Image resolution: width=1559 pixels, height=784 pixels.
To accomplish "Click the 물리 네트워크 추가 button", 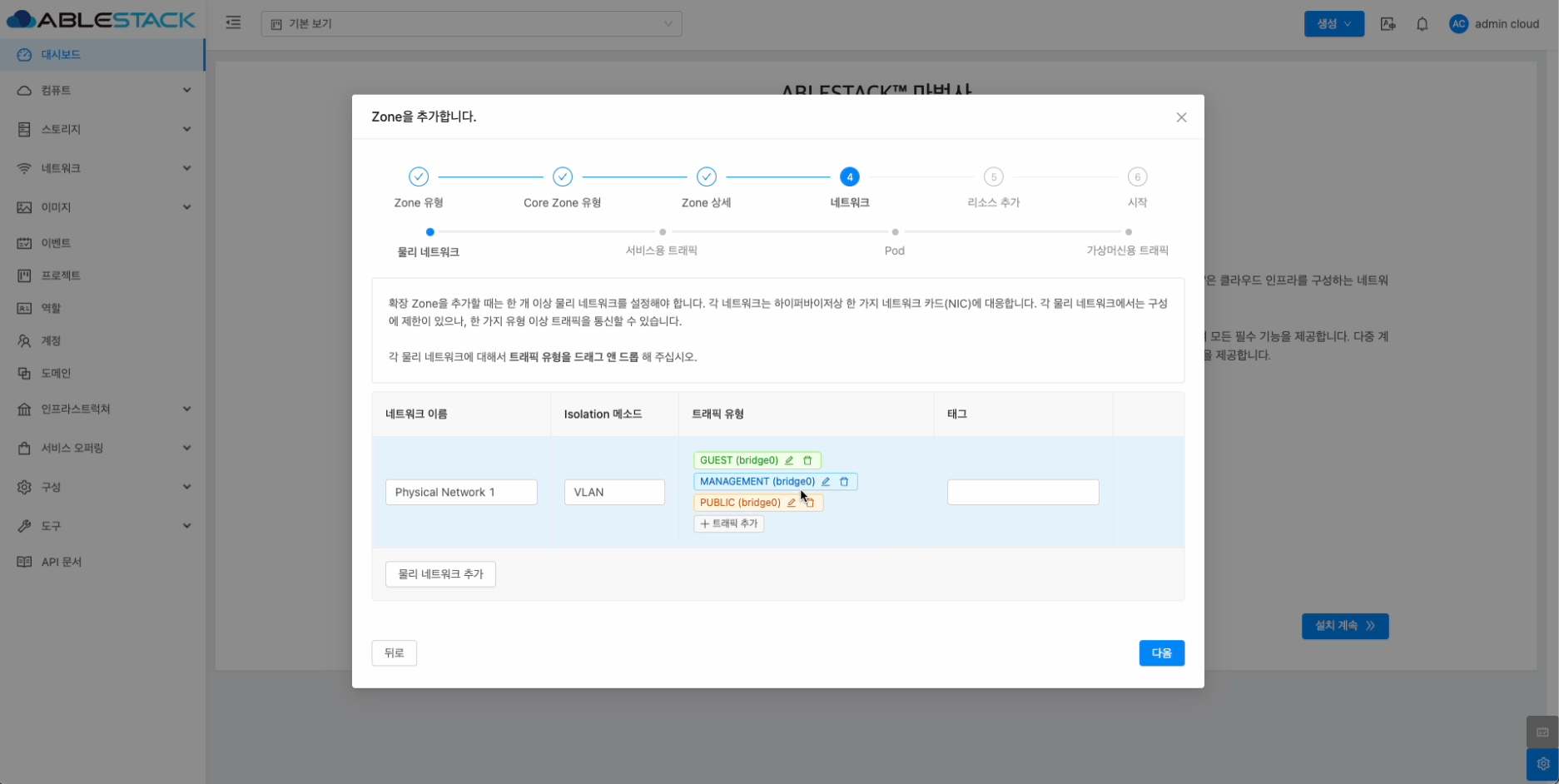I will pyautogui.click(x=440, y=574).
